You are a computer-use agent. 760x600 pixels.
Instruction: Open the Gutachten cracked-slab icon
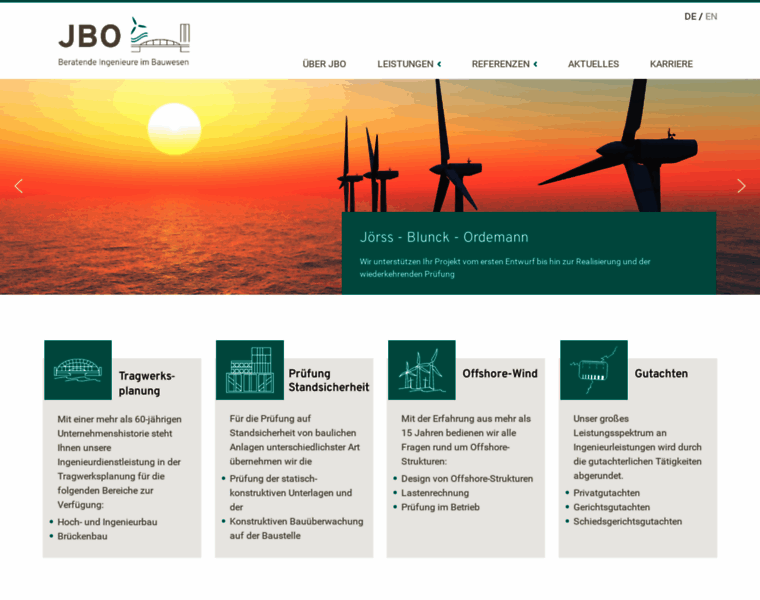tap(594, 370)
